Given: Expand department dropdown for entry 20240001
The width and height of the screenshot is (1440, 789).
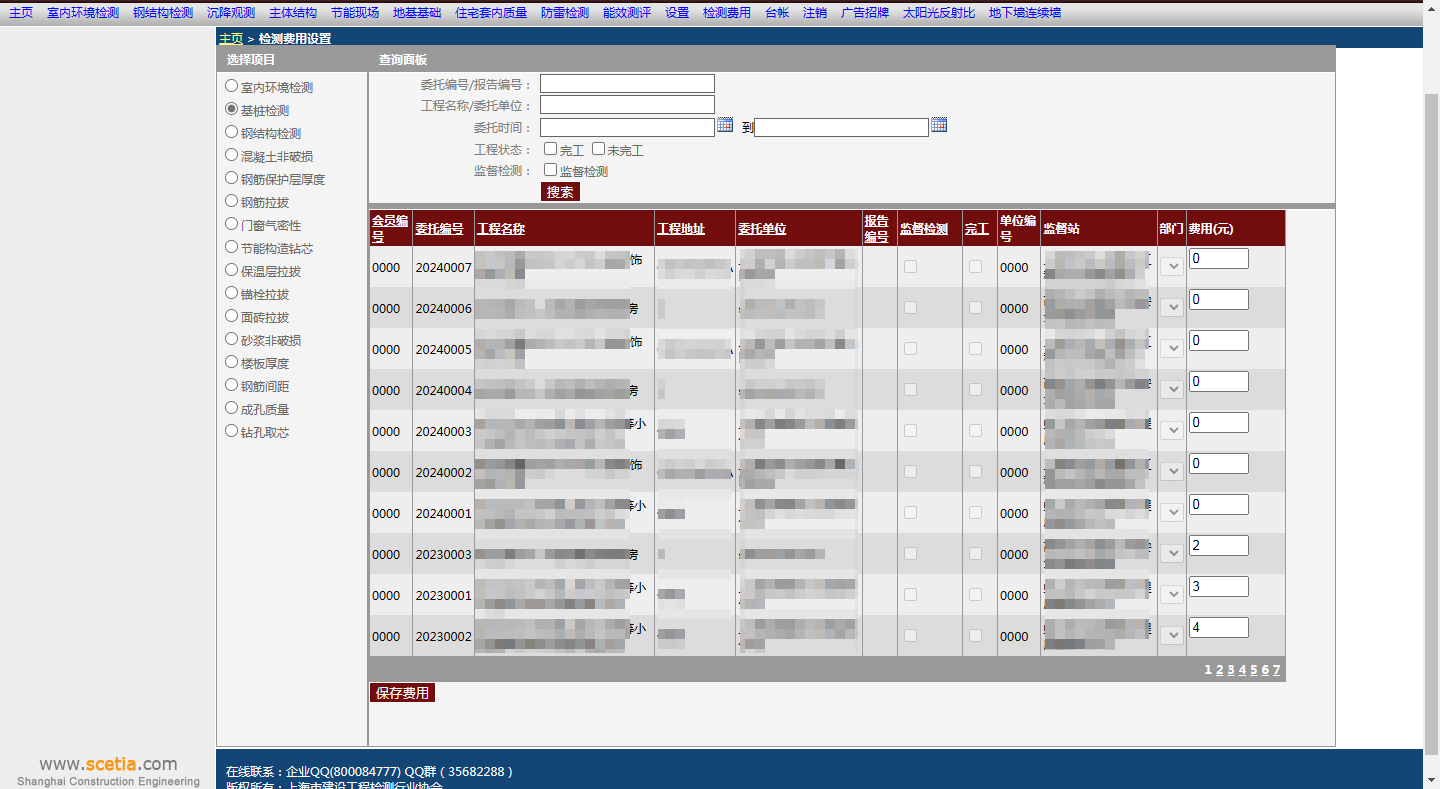Looking at the screenshot, I should (1172, 513).
